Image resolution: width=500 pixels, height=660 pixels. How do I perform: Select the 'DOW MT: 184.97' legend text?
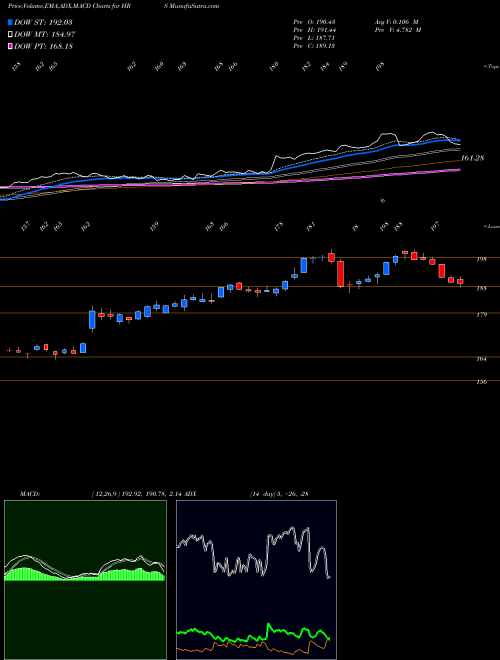45,35
